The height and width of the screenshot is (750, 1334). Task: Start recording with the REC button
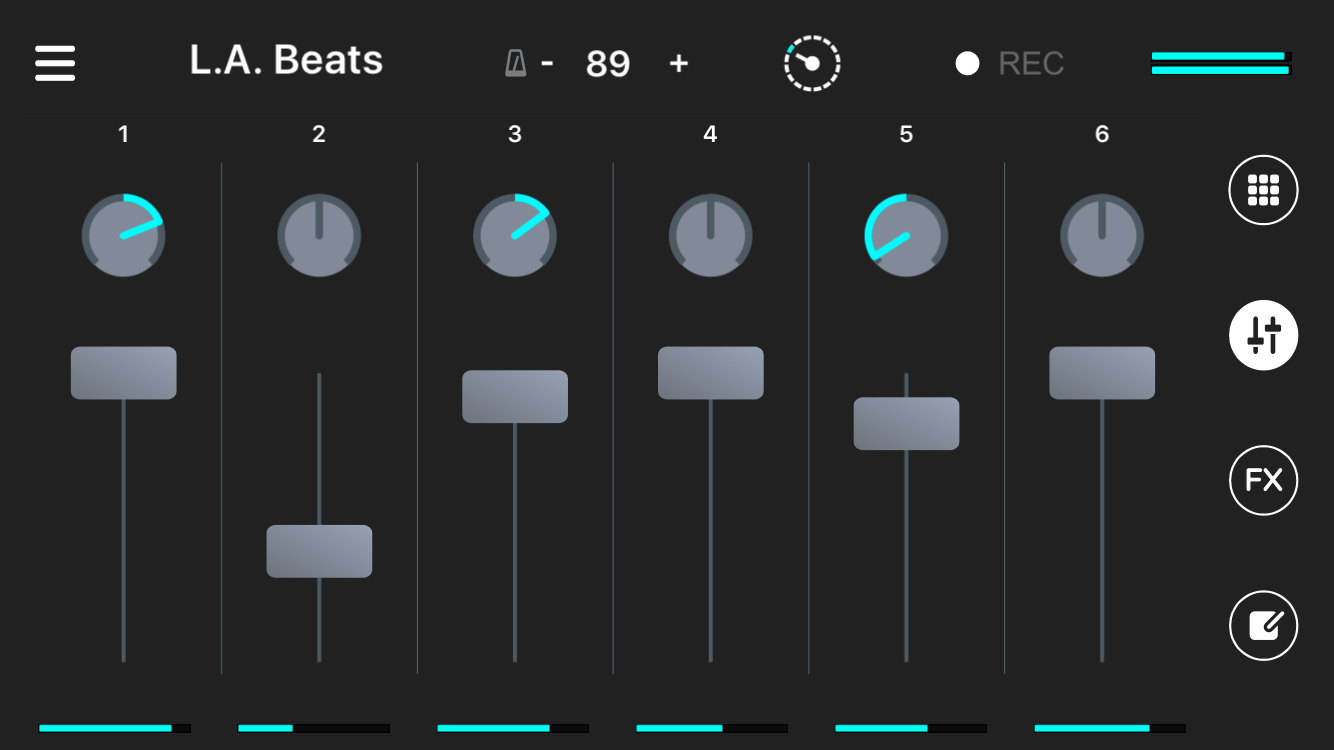(1010, 64)
